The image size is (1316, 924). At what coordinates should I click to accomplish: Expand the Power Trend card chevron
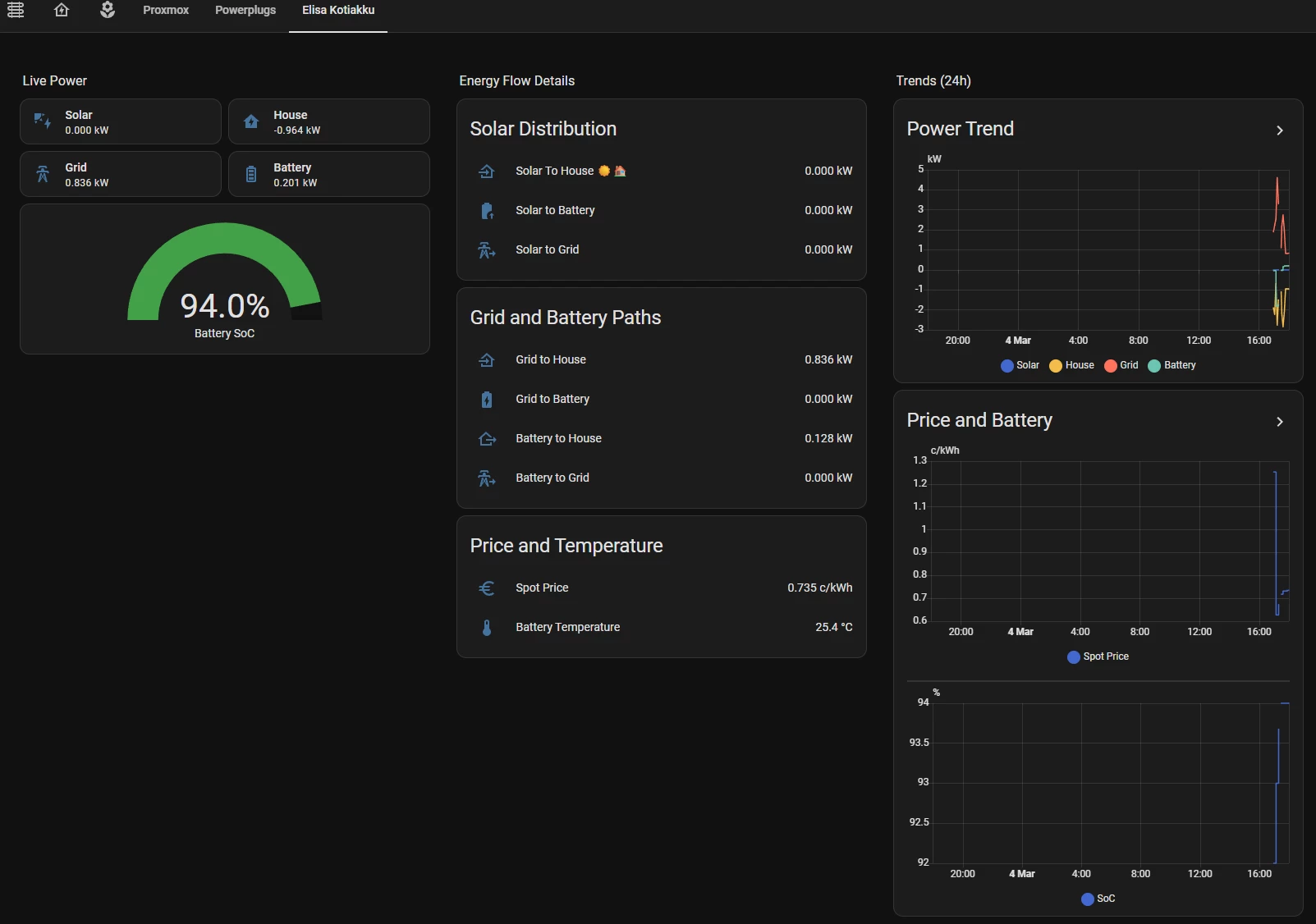1279,130
